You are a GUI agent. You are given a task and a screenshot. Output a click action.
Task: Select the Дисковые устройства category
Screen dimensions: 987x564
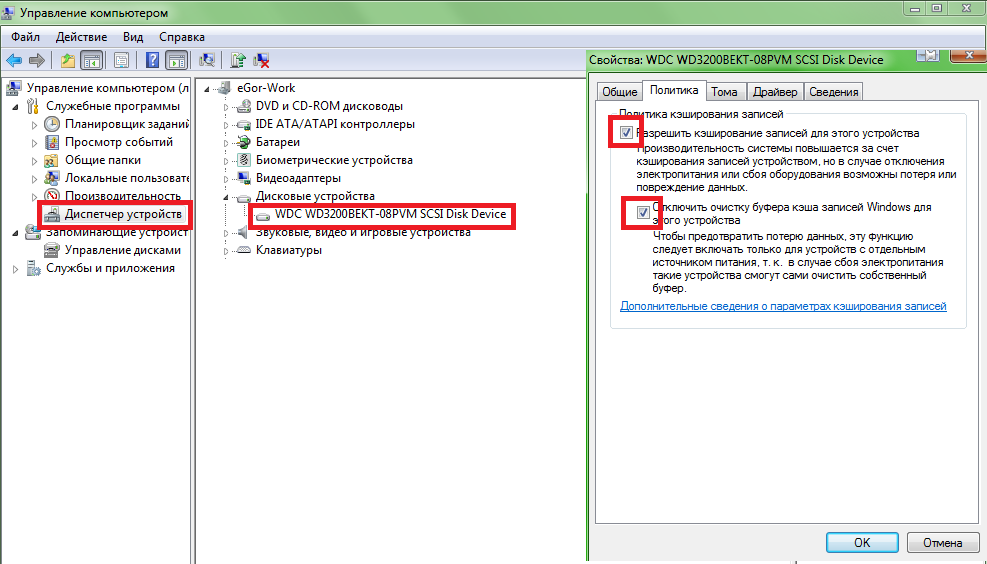coord(315,196)
